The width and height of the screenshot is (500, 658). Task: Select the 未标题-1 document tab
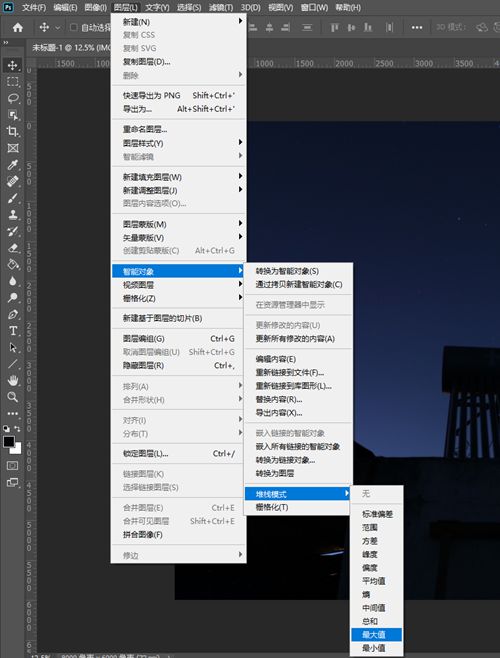(71, 47)
